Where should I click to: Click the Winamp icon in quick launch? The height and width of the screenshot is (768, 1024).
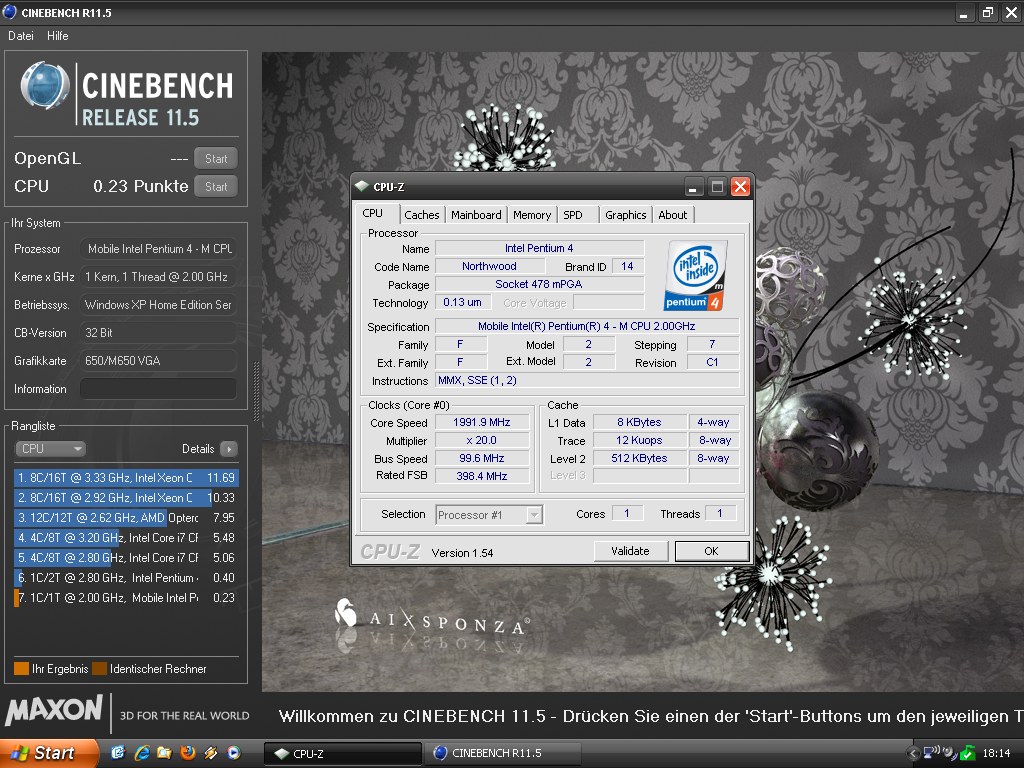pos(210,752)
